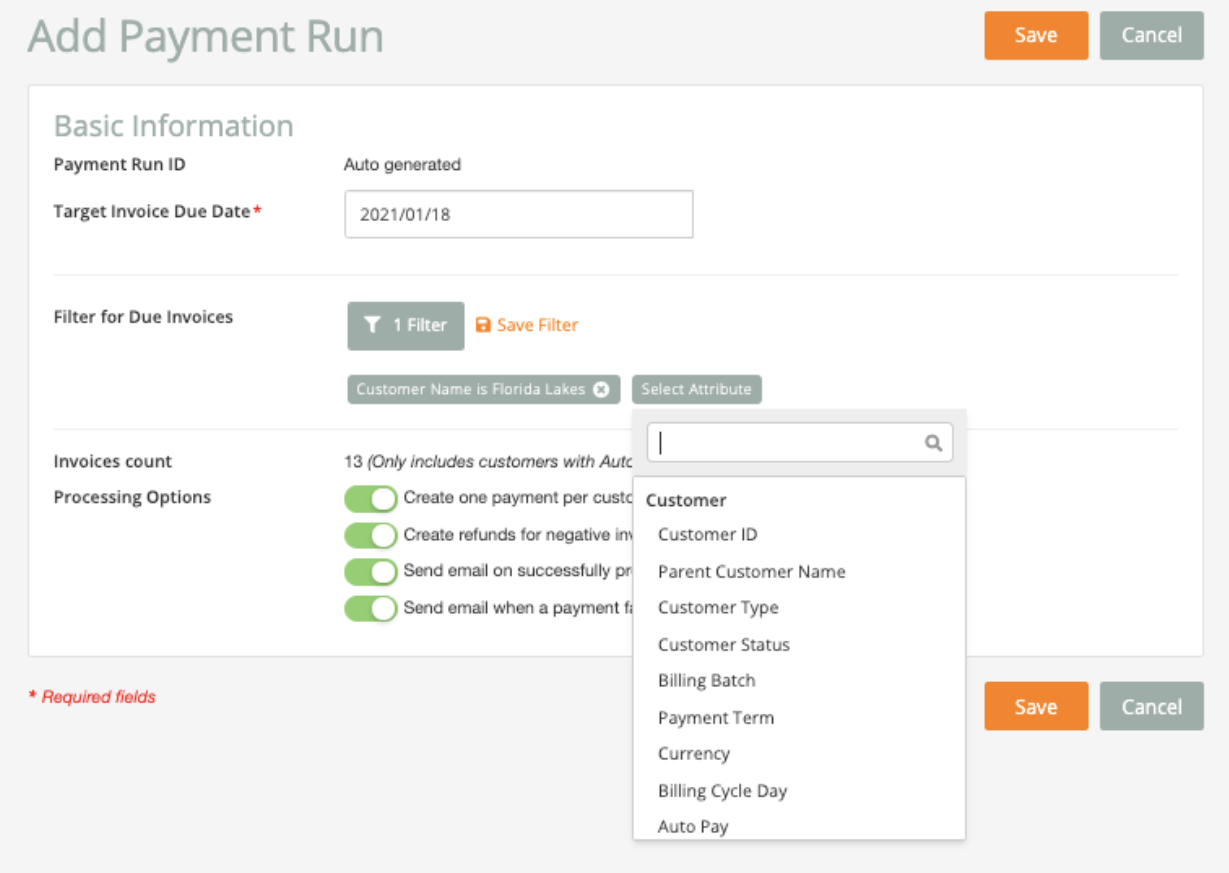
Task: Click the bottom orange Save button
Action: pos(1036,706)
